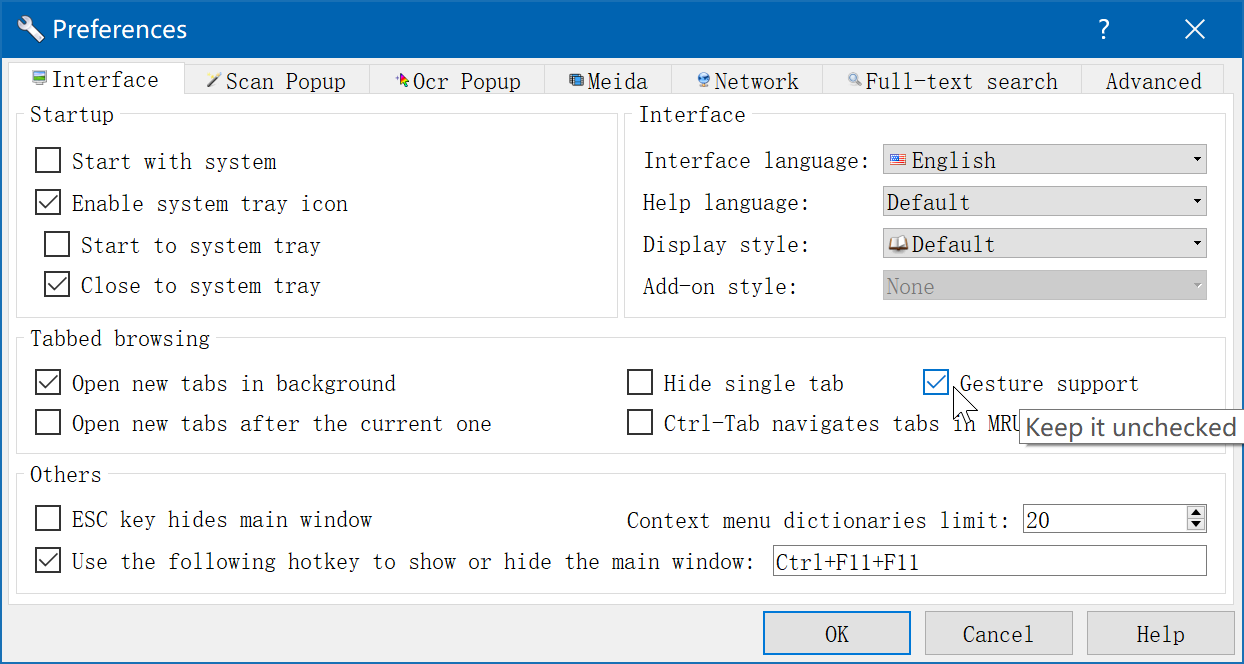Open the Ocr Popup tab
This screenshot has width=1244, height=664.
pyautogui.click(x=456, y=79)
